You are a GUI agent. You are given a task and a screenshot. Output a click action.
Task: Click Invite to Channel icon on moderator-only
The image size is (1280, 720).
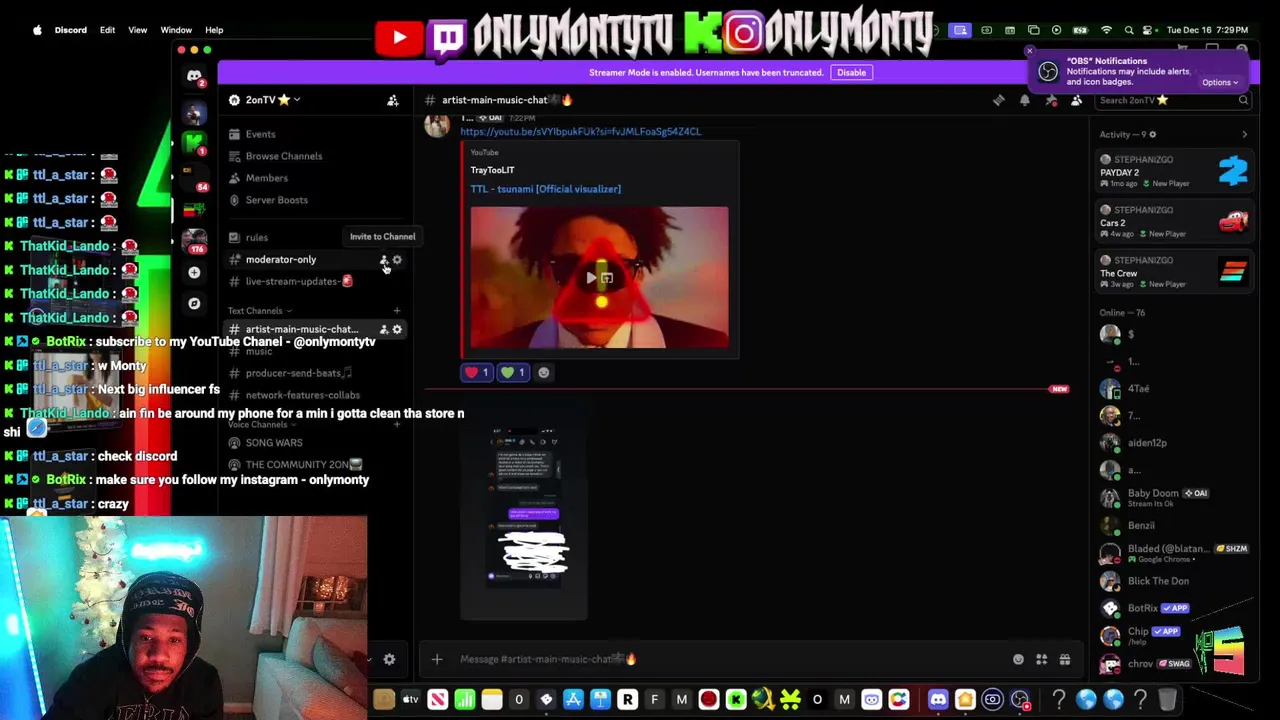click(x=384, y=260)
